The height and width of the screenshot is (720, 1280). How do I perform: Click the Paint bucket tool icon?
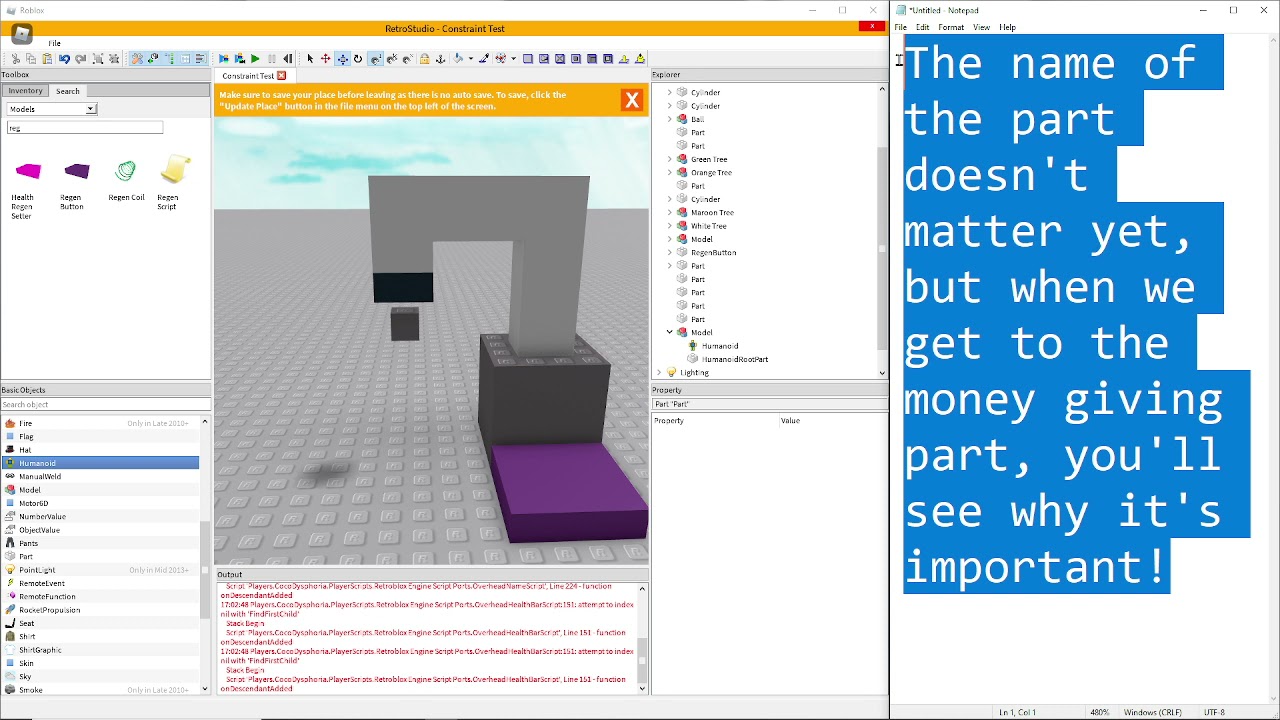coord(458,59)
